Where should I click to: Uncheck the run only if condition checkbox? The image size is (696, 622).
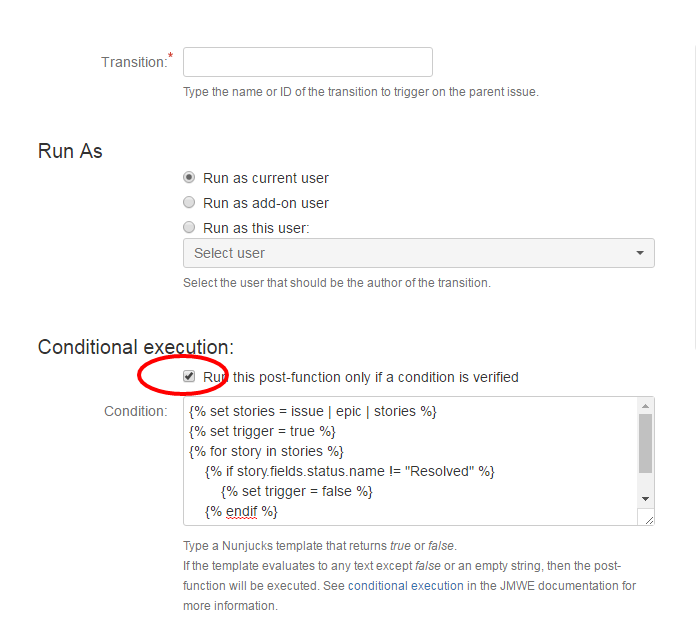189,377
